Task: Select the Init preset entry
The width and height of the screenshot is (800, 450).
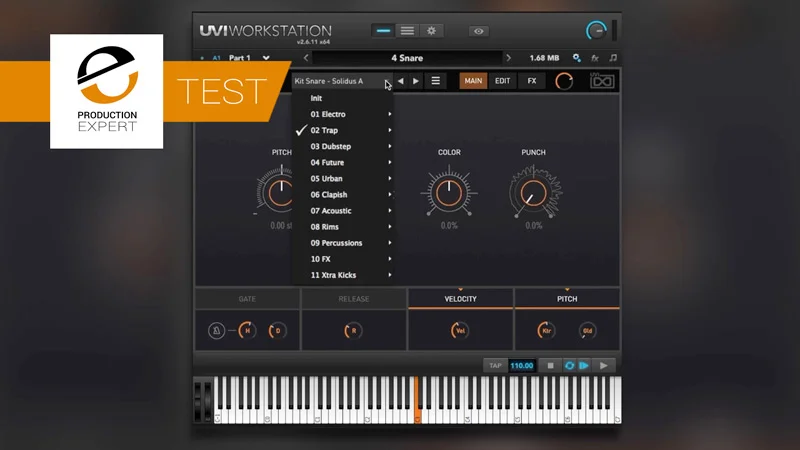Action: (342, 98)
